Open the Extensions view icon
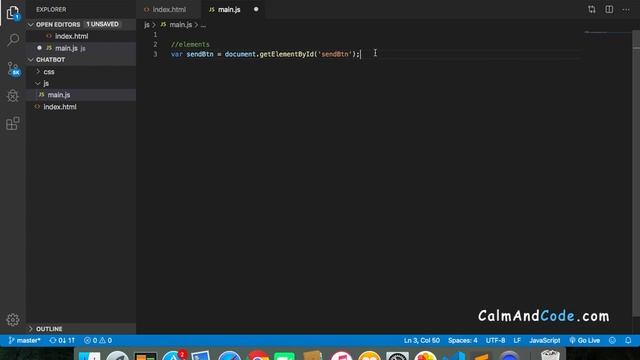640x360 pixels. (13, 123)
